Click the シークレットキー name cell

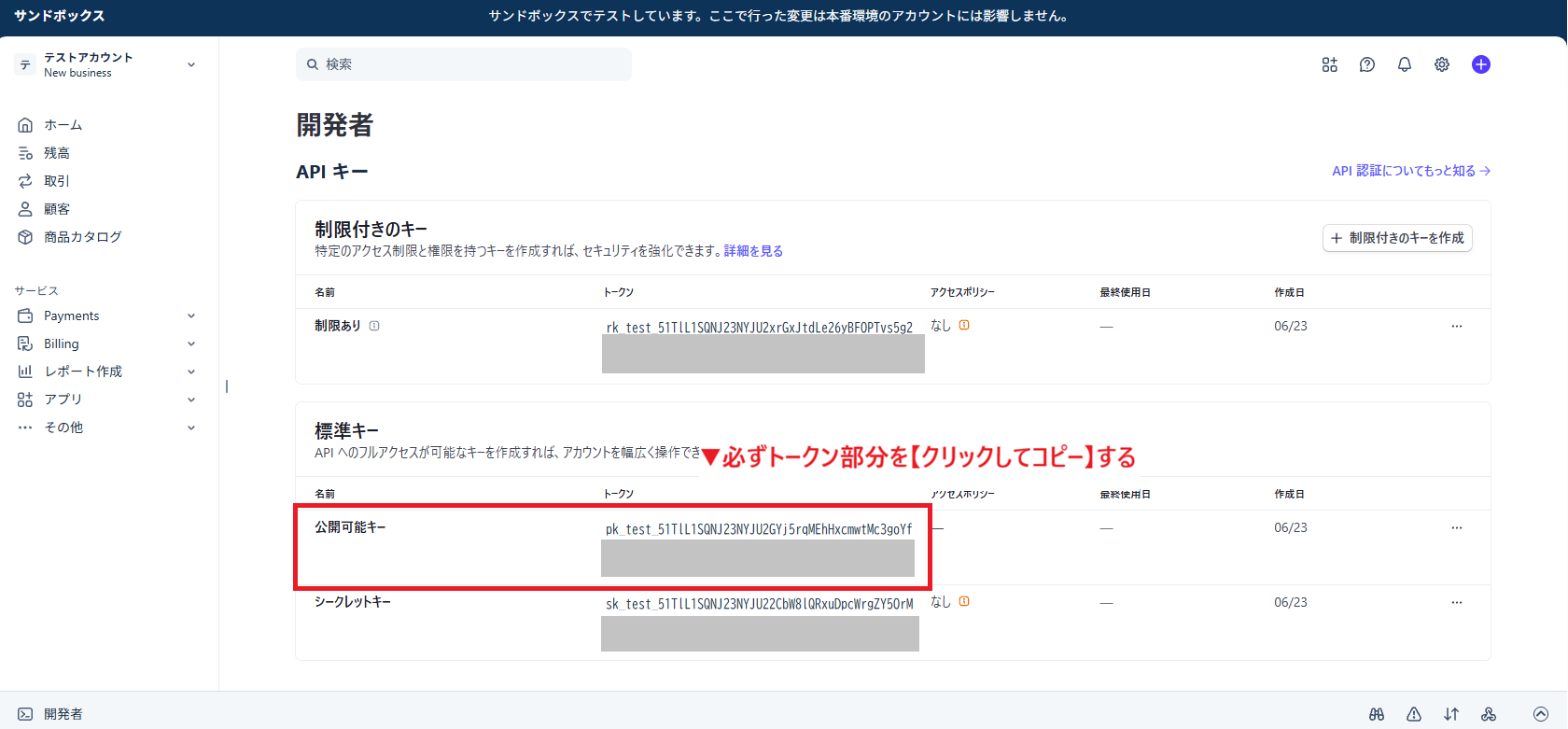coord(353,602)
